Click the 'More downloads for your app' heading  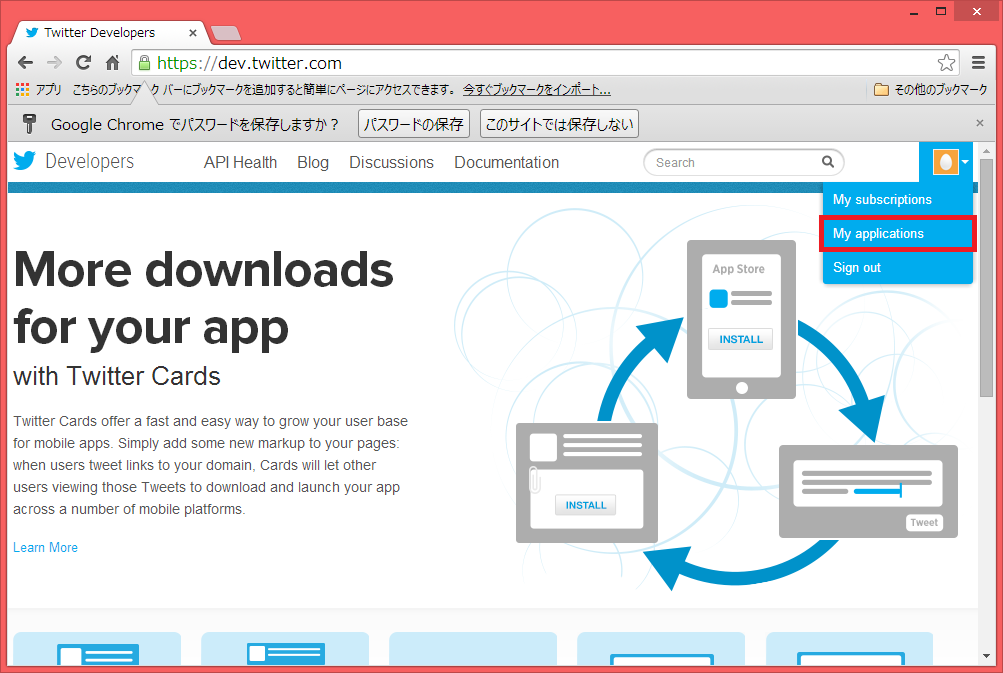pyautogui.click(x=203, y=299)
